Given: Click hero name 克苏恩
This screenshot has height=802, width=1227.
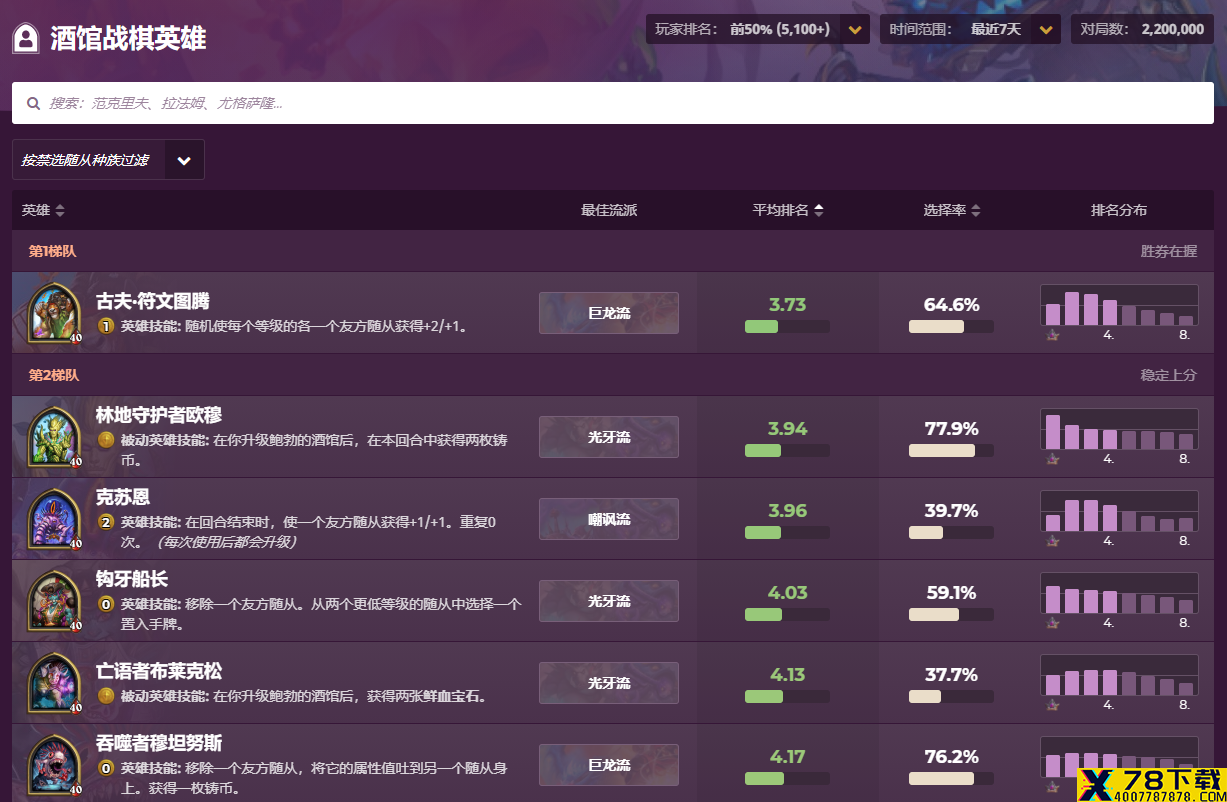Looking at the screenshot, I should pos(123,497).
